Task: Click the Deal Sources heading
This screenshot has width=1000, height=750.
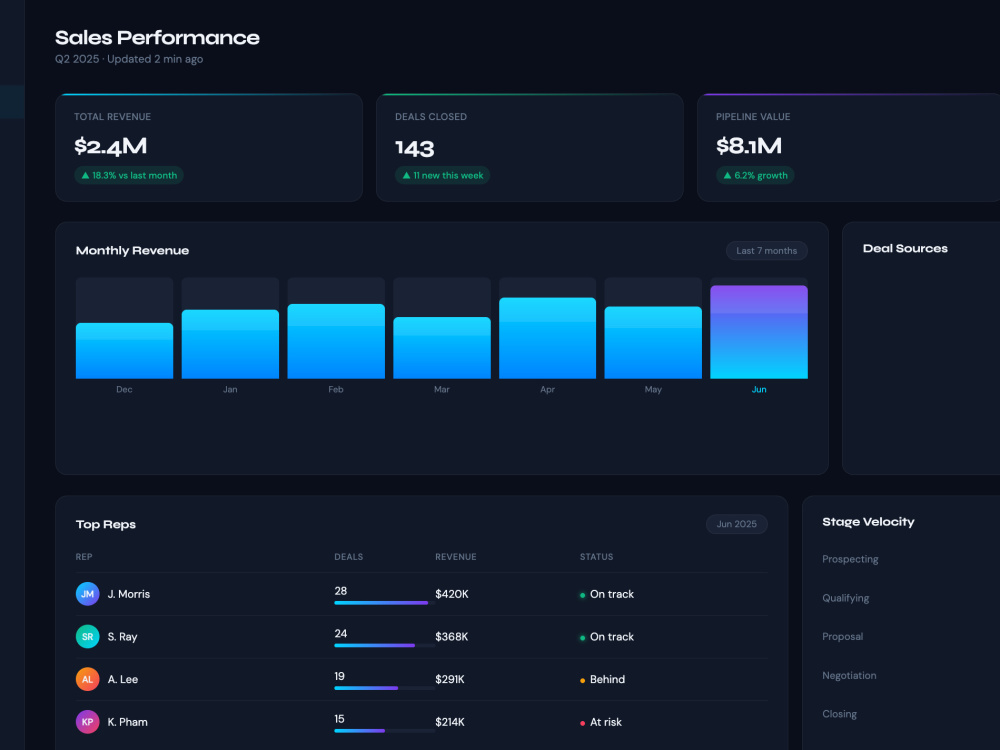Action: tap(905, 249)
